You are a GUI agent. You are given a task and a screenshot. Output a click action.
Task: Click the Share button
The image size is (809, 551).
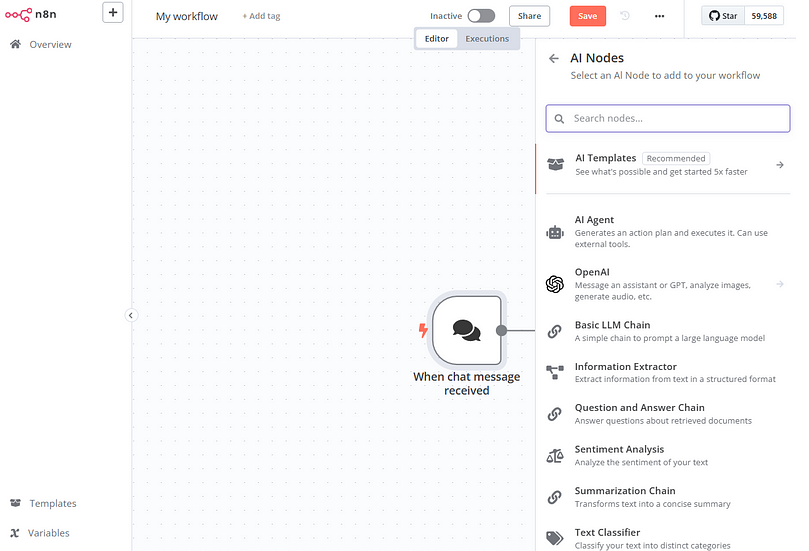pyautogui.click(x=529, y=16)
